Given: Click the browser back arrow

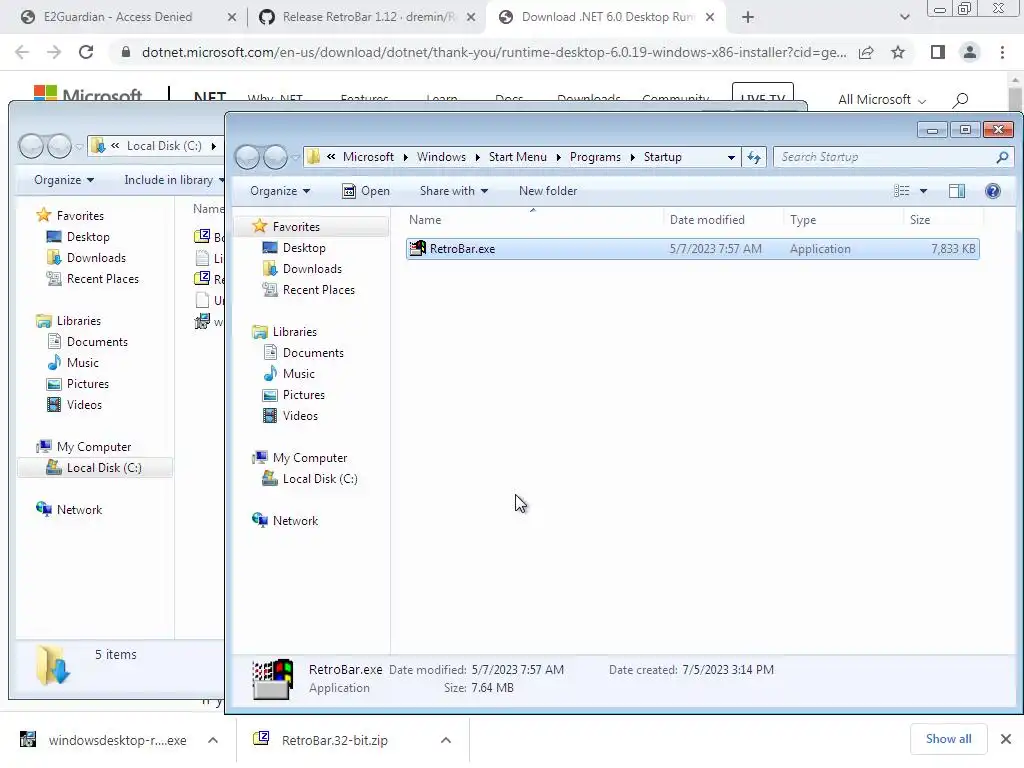Looking at the screenshot, I should click(22, 52).
